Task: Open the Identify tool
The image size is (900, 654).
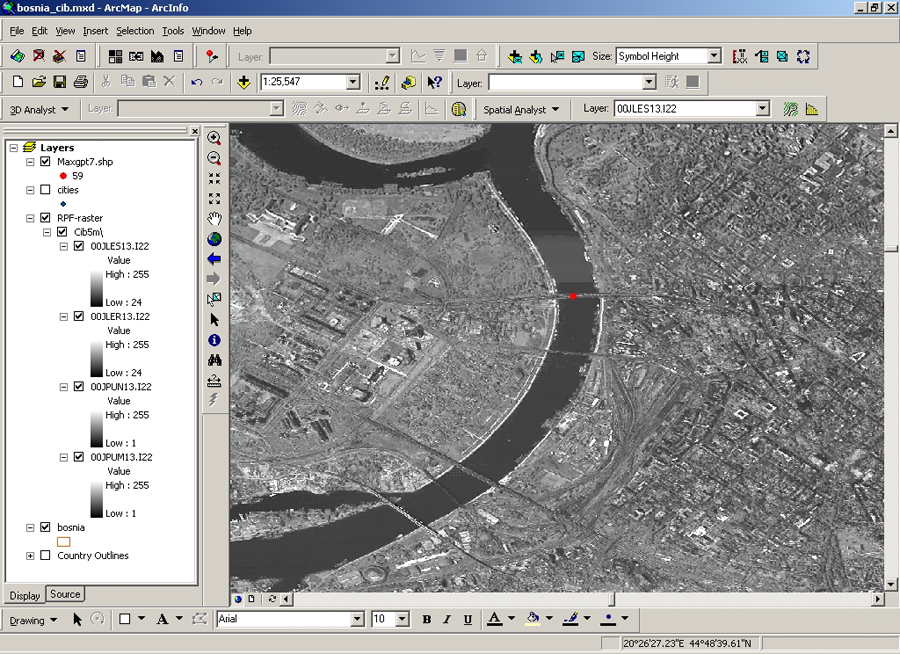Action: tap(214, 339)
